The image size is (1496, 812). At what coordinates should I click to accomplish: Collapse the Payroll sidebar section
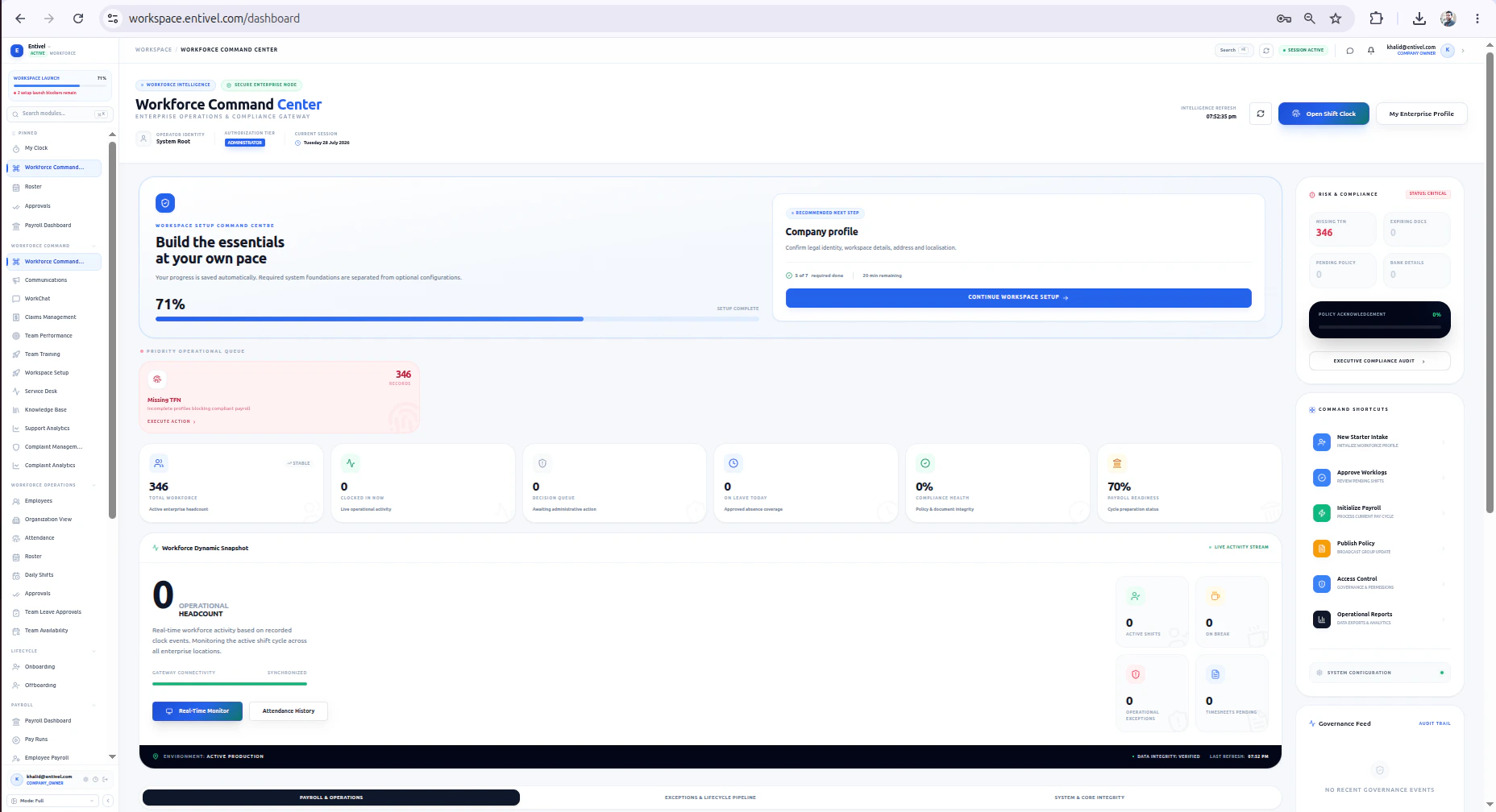coord(94,705)
